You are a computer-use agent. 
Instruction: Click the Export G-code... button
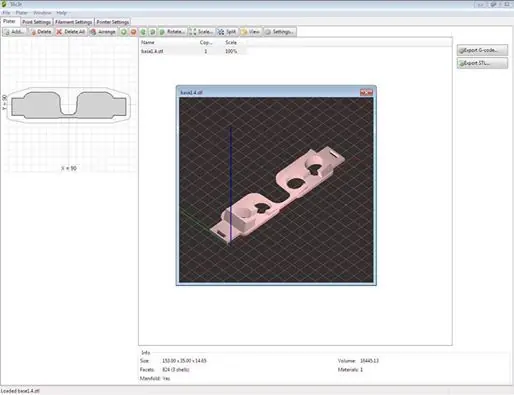click(482, 50)
